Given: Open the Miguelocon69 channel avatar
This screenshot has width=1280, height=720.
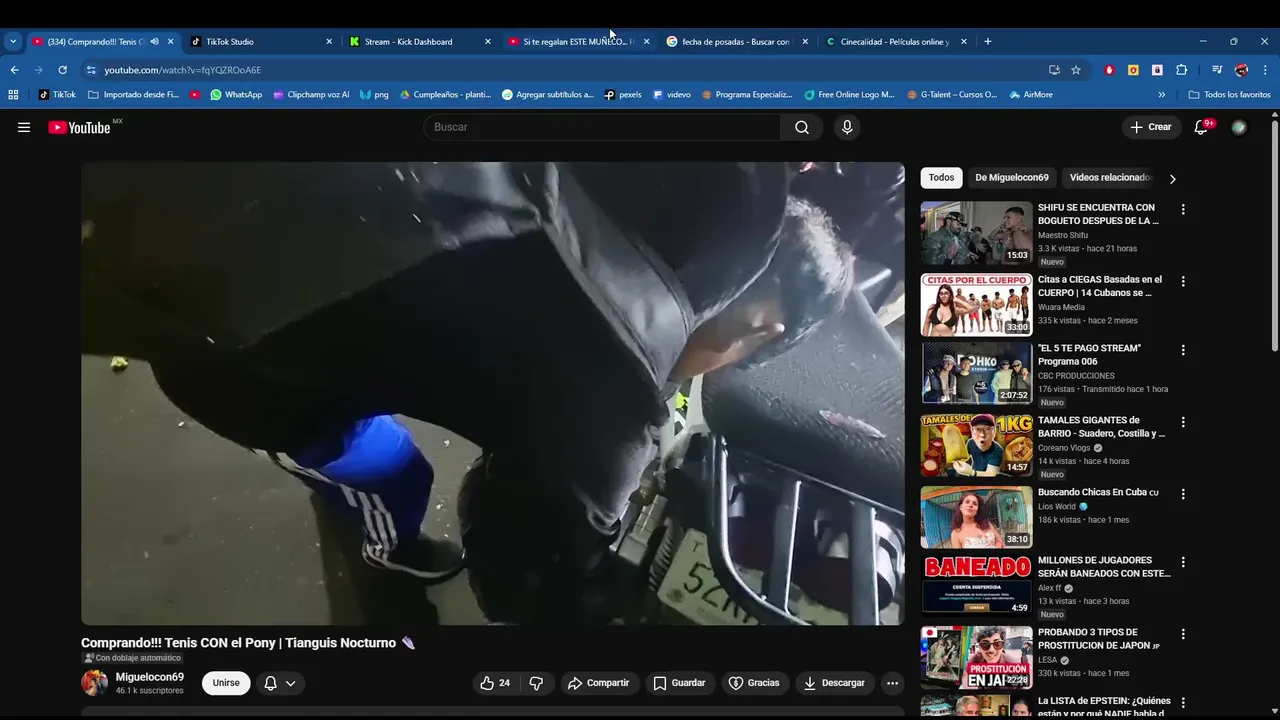Looking at the screenshot, I should (x=94, y=683).
